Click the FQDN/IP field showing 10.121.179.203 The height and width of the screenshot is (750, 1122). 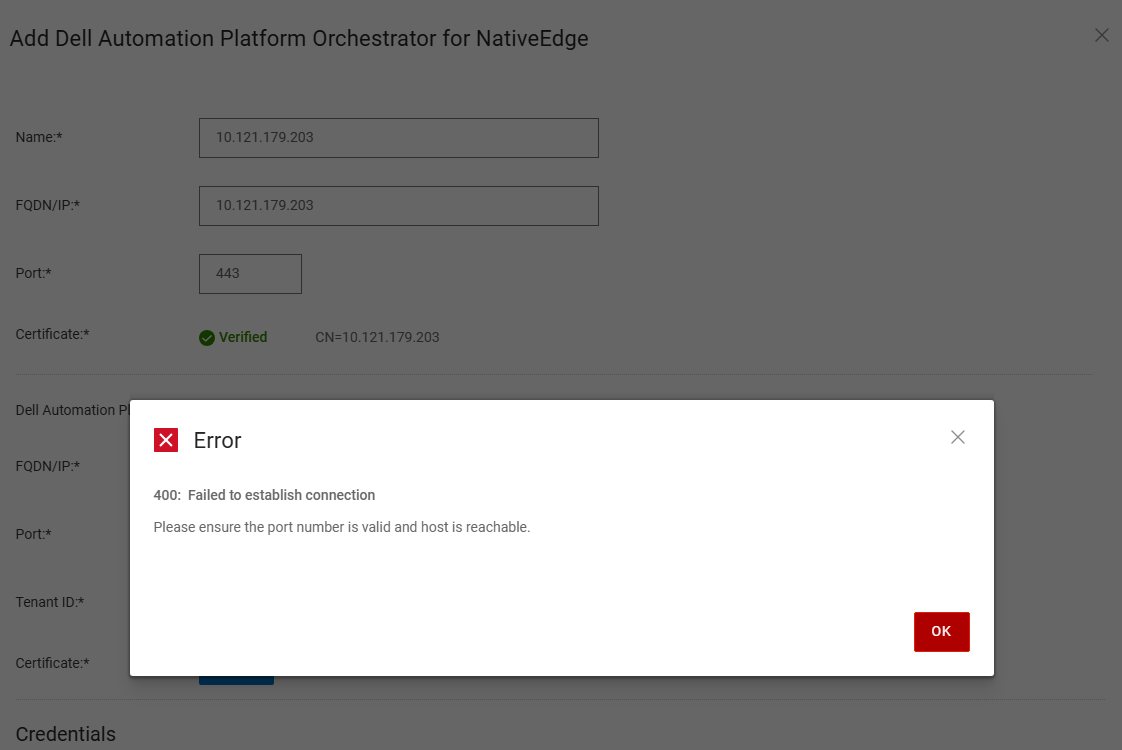398,205
